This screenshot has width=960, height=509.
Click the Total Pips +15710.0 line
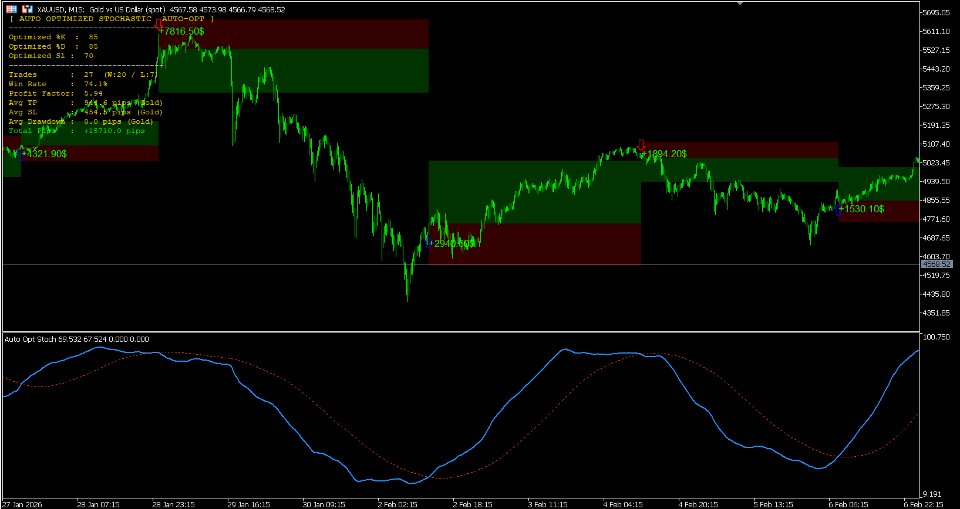tap(76, 131)
